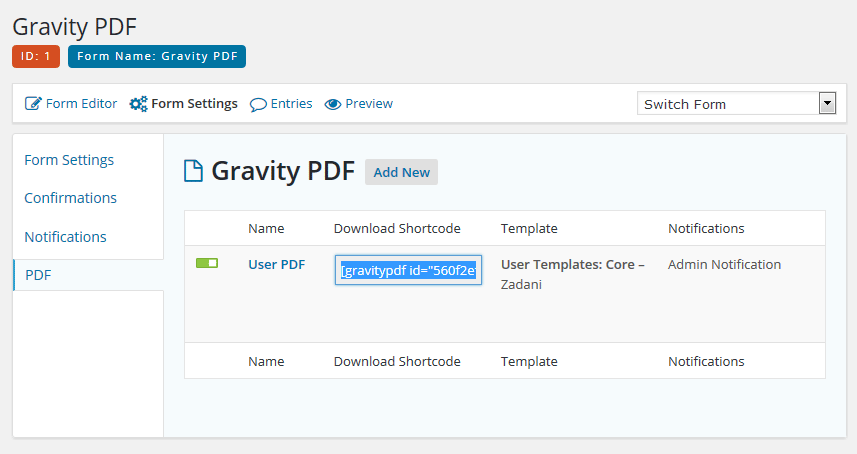Click the footer Notifications column label
This screenshot has height=454, width=857.
pyautogui.click(x=706, y=361)
